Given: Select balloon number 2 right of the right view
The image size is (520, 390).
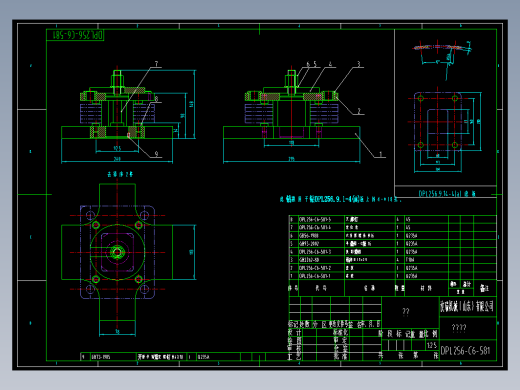Looking at the screenshot, I should [x=359, y=111].
